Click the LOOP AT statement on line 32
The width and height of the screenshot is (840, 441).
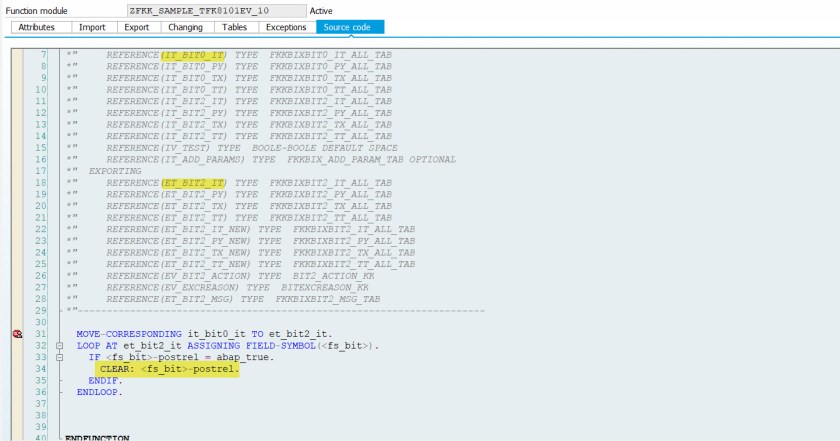[228, 346]
